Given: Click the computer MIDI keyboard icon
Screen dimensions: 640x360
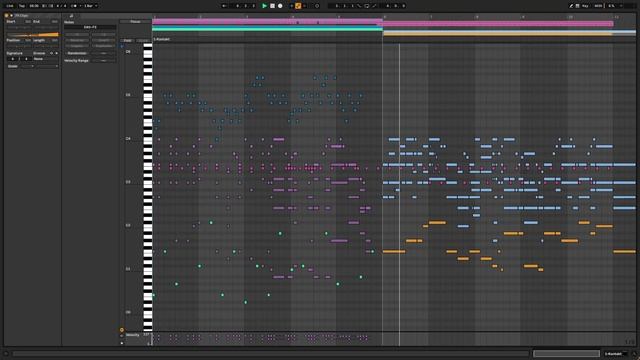Looking at the screenshot, I should [577, 6].
